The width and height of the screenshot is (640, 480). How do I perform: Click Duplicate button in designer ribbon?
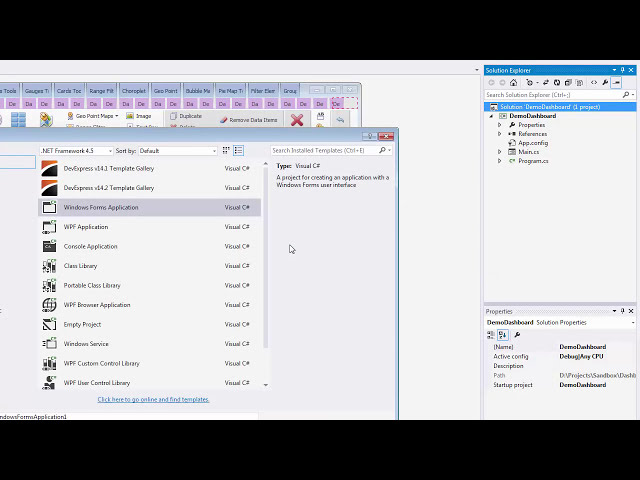click(186, 116)
